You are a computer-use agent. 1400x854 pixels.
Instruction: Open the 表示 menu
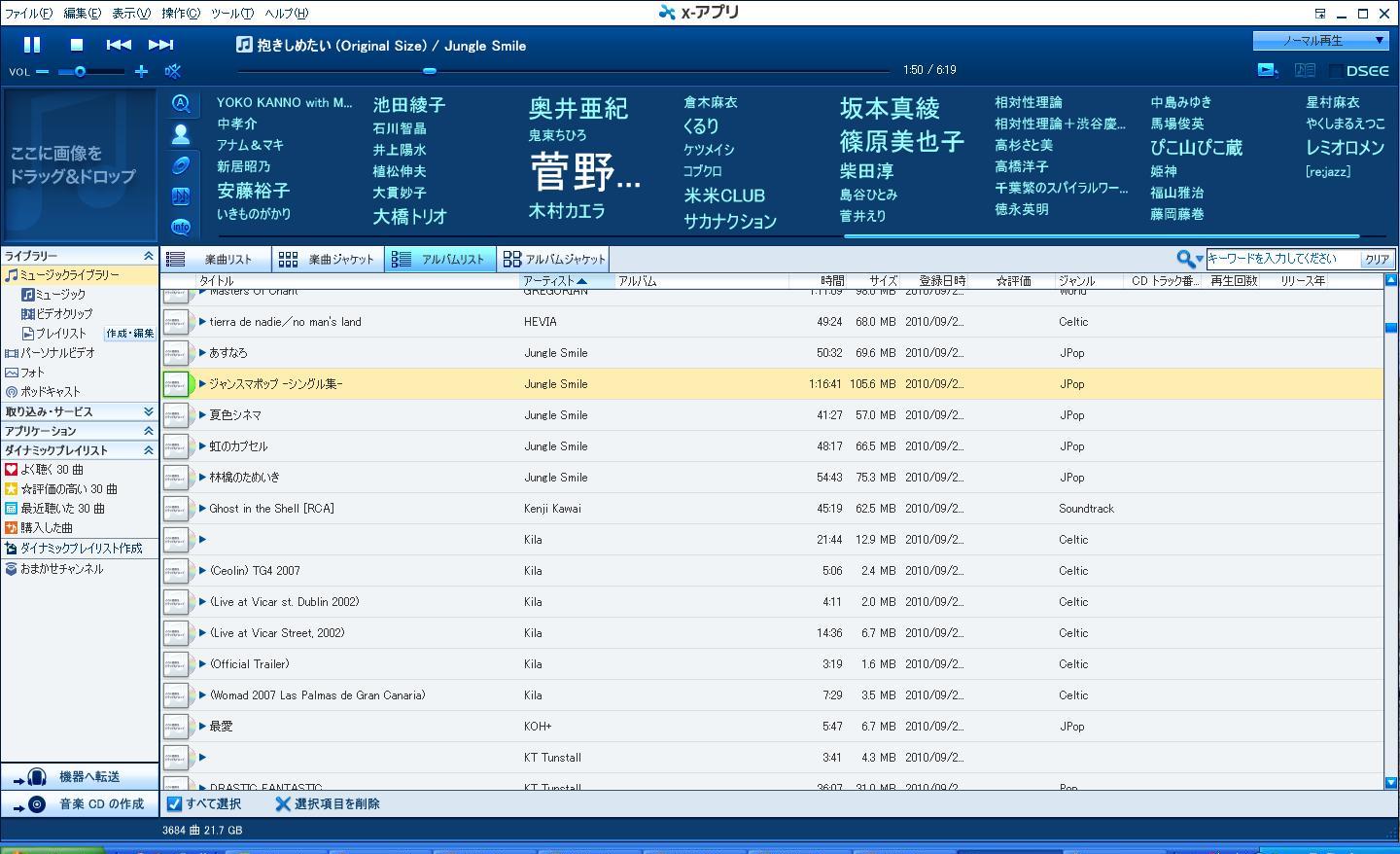click(x=131, y=14)
